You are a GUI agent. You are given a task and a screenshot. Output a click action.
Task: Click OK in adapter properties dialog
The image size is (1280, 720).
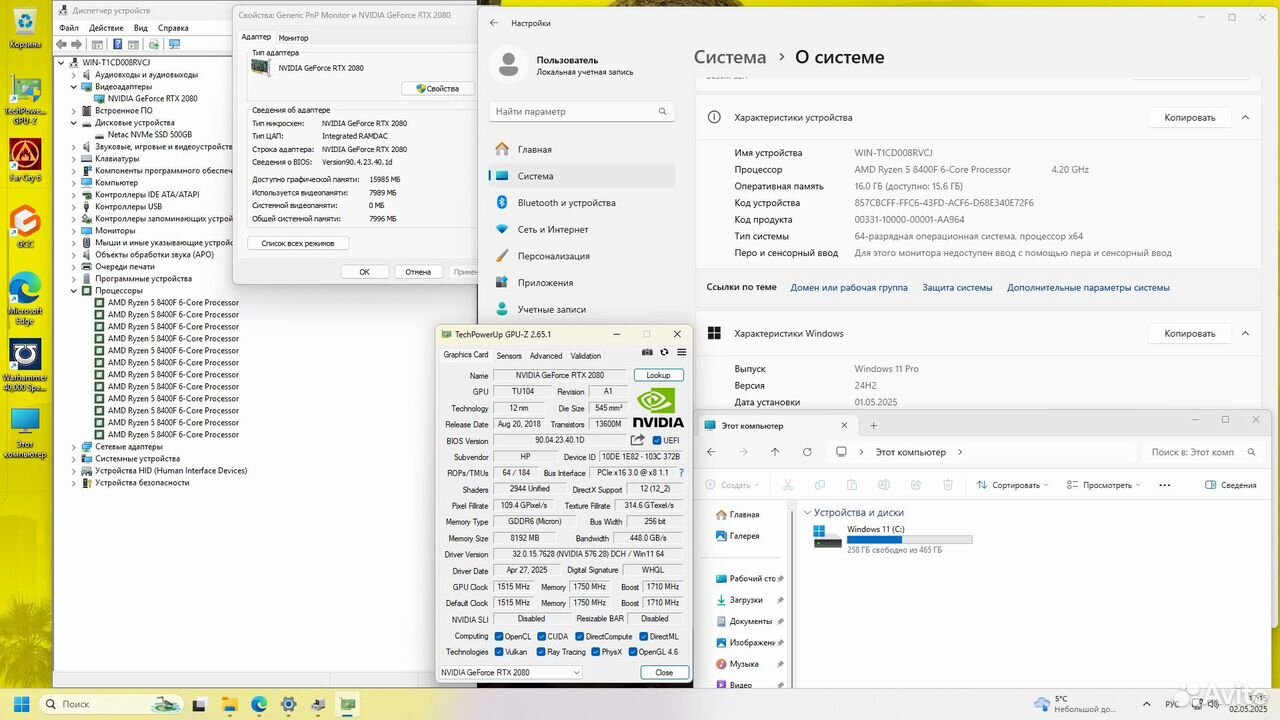364,272
